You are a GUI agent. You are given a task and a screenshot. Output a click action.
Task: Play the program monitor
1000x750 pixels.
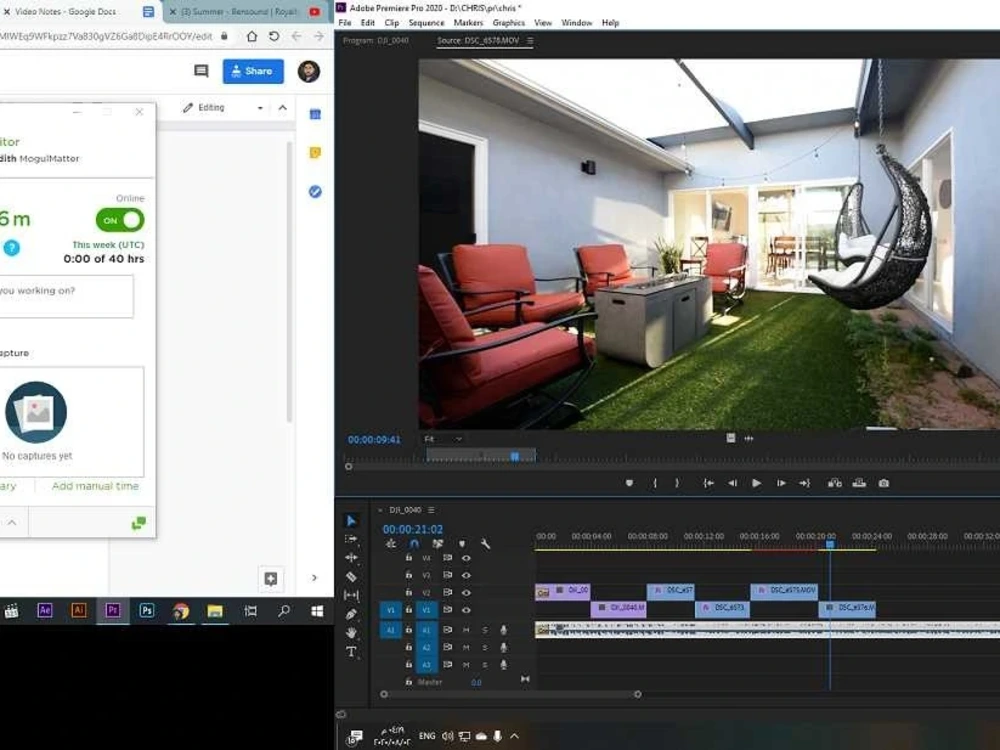pos(756,483)
